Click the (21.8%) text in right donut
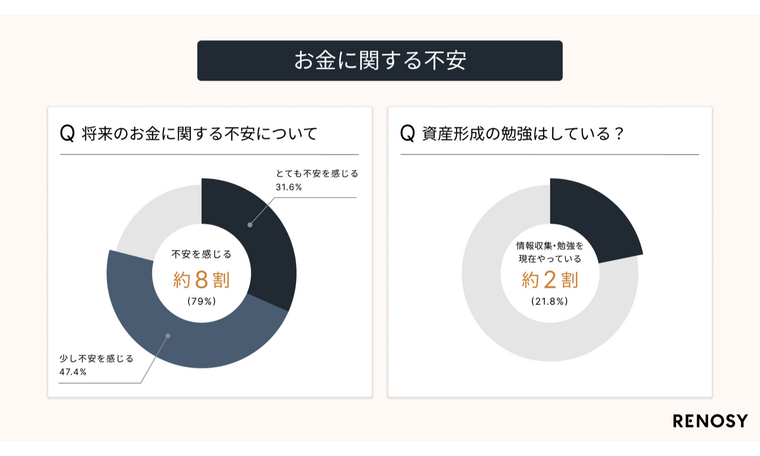The height and width of the screenshot is (456, 760). pos(549,301)
